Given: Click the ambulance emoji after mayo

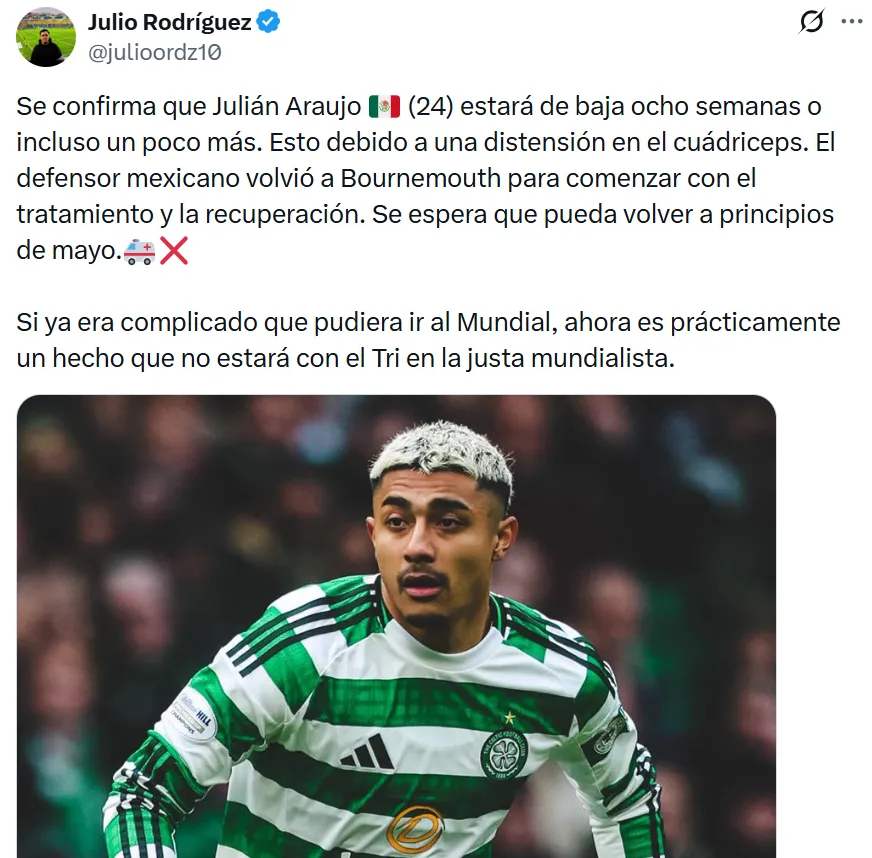Looking at the screenshot, I should tap(139, 251).
